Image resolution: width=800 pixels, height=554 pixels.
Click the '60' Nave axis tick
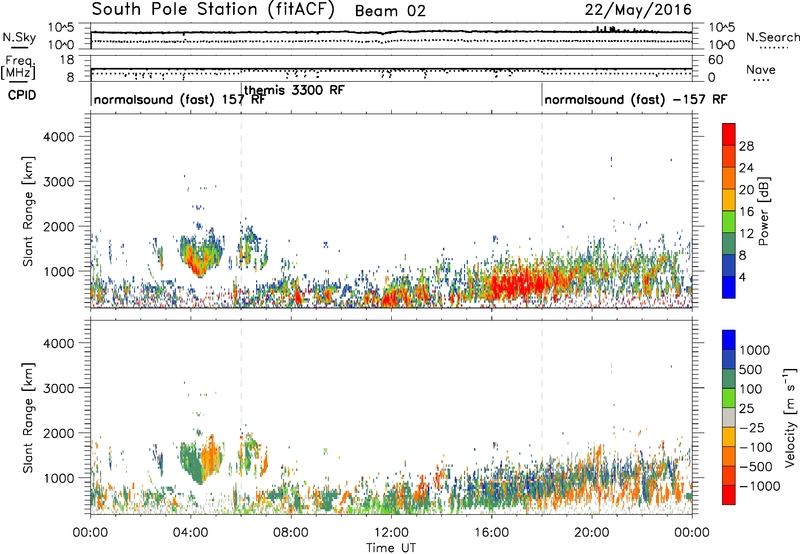pos(716,60)
